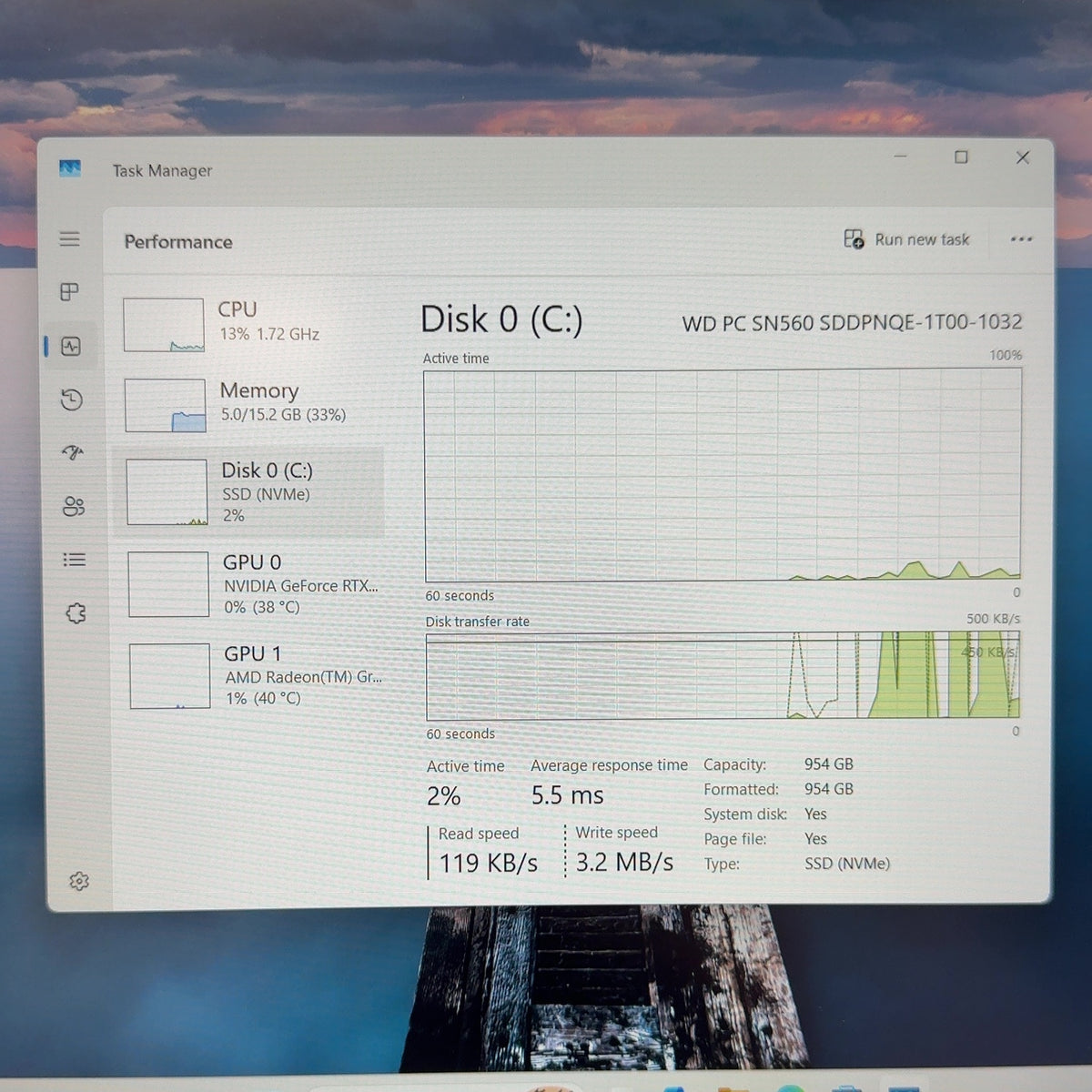Open Task Manager settings gear
This screenshot has width=1092, height=1092.
click(79, 881)
